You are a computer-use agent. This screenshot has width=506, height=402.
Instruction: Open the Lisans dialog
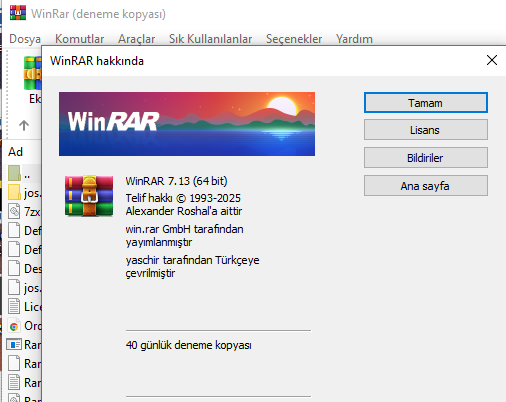[x=426, y=130]
